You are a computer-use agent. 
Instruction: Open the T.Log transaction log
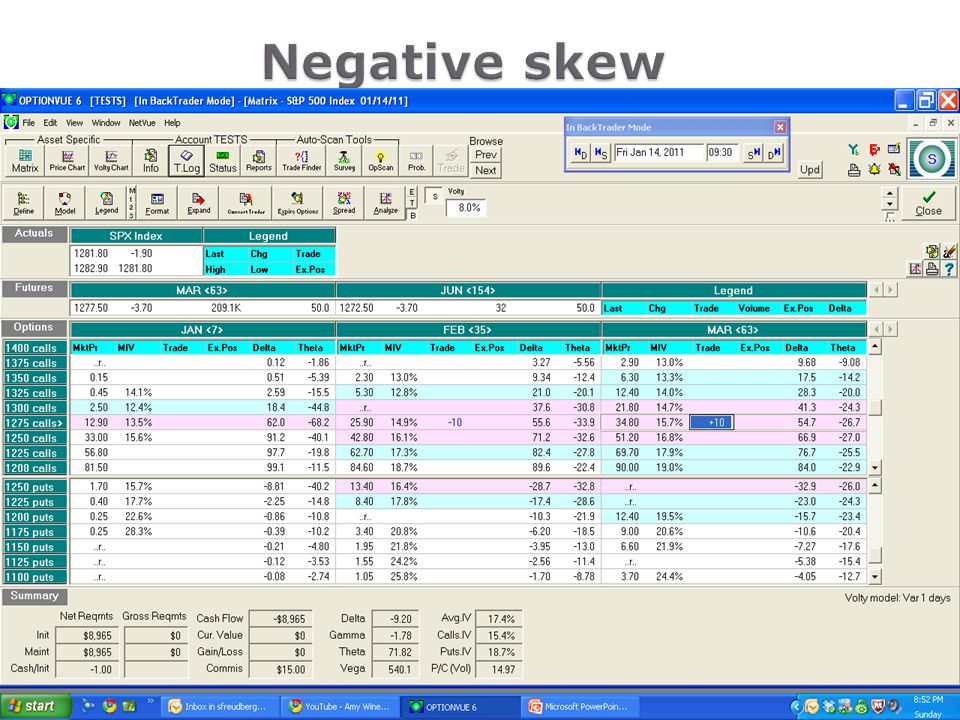(x=187, y=160)
